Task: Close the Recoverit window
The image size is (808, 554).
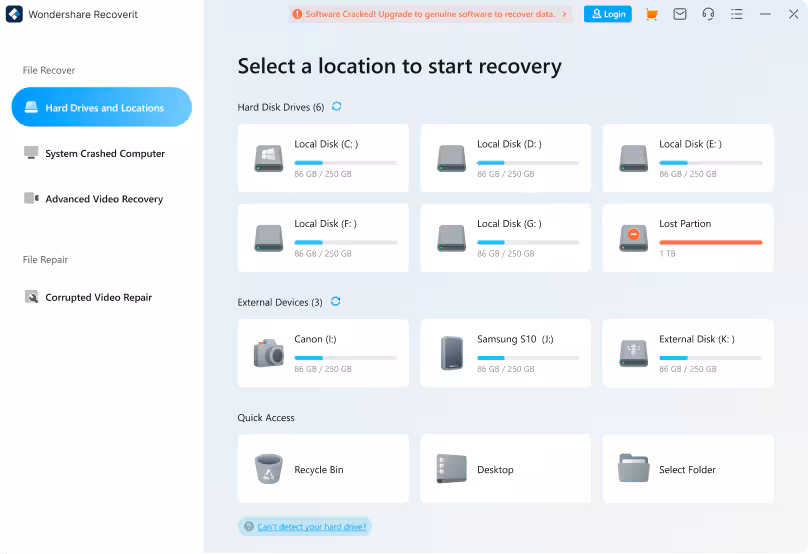Action: 794,14
